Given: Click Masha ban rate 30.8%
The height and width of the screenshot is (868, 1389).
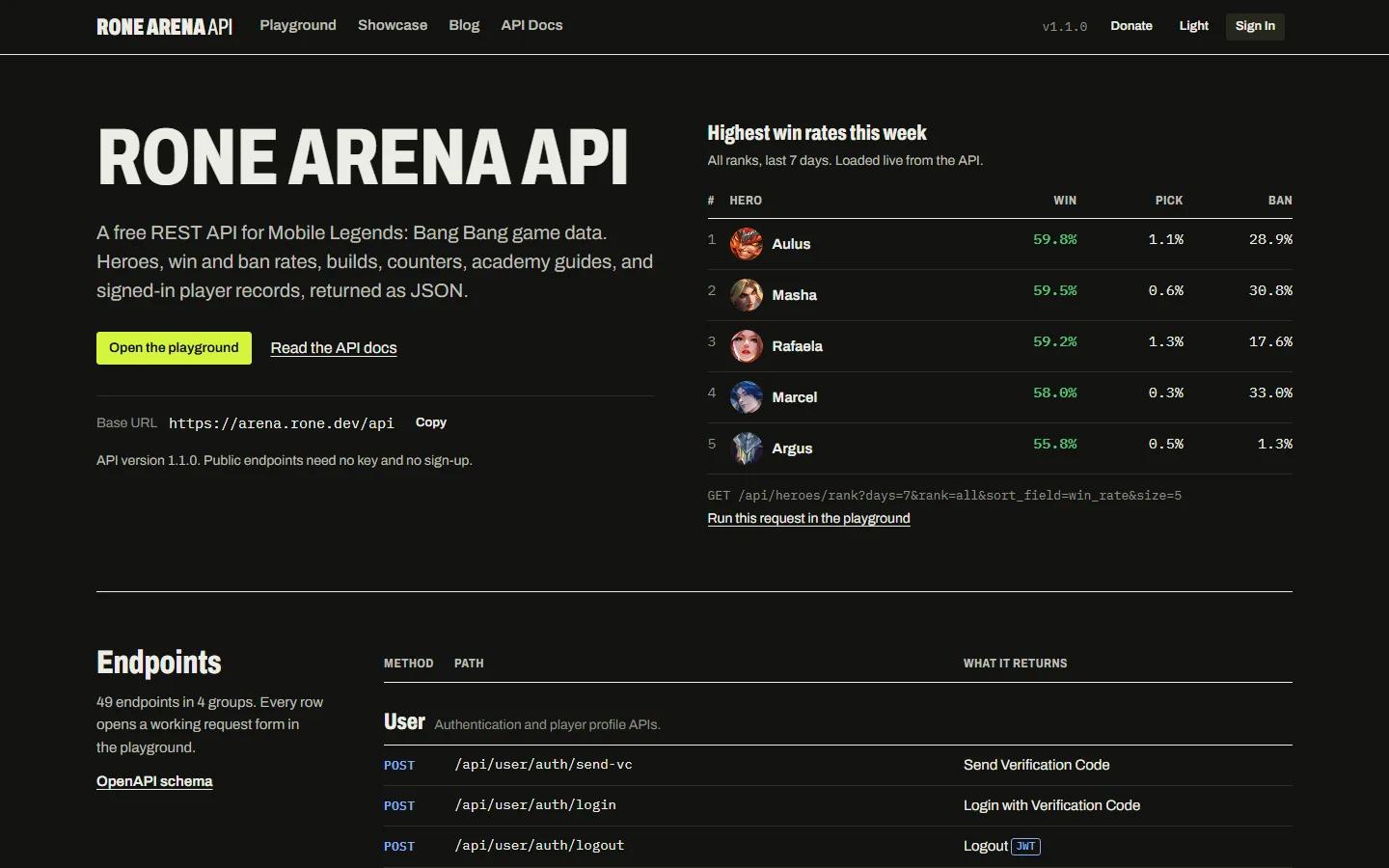Looking at the screenshot, I should (x=1270, y=290).
